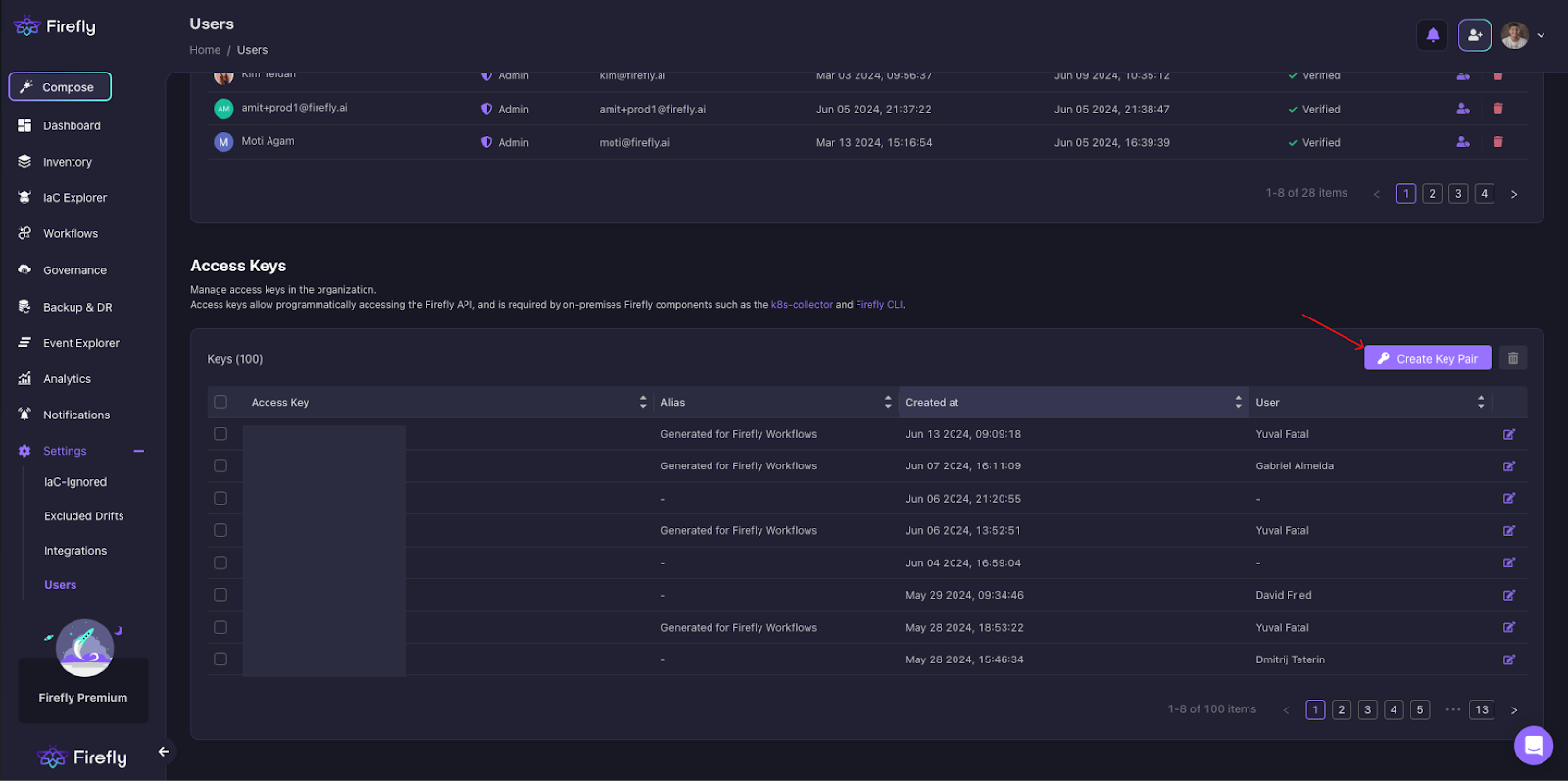The width and height of the screenshot is (1568, 781).
Task: Check the Jun 13 2024 key row
Action: (x=220, y=434)
